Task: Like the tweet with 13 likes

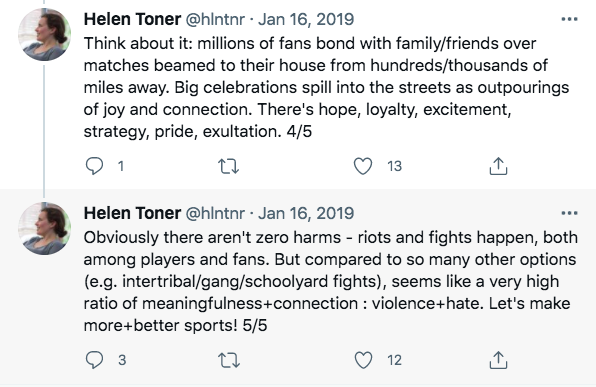Action: (x=363, y=166)
